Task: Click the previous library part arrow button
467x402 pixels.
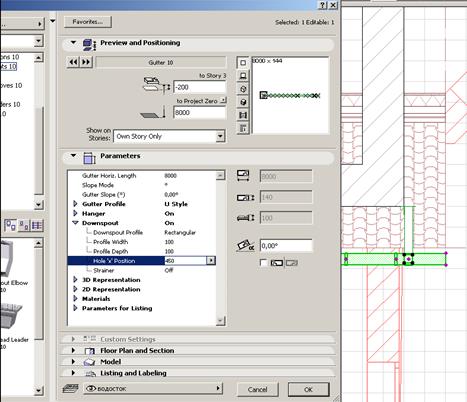Action: [73, 62]
